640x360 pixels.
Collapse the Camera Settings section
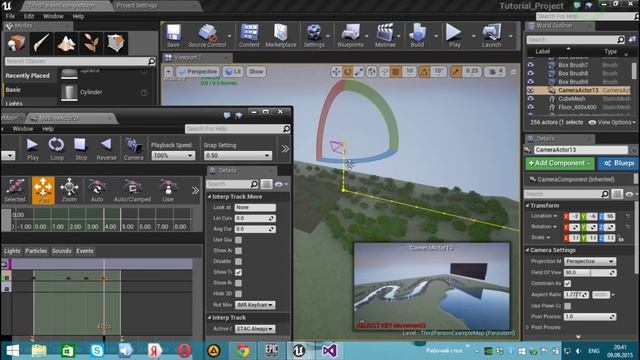pyautogui.click(x=527, y=250)
